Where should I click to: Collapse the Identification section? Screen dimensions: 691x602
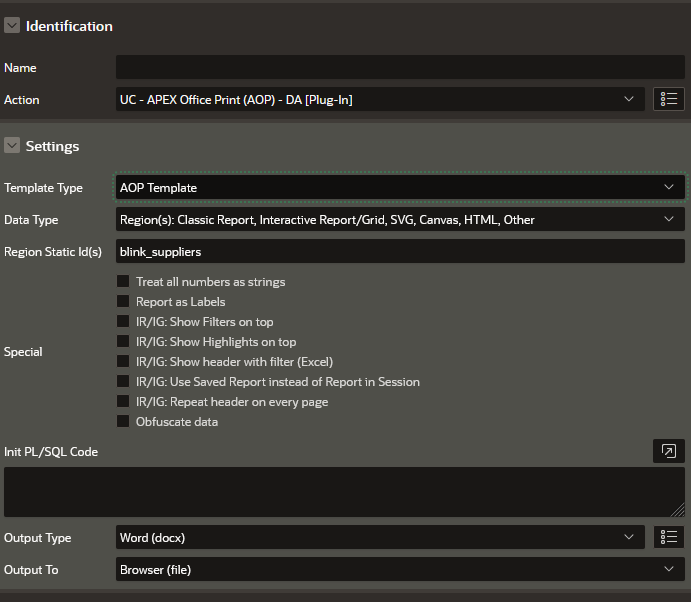click(12, 26)
